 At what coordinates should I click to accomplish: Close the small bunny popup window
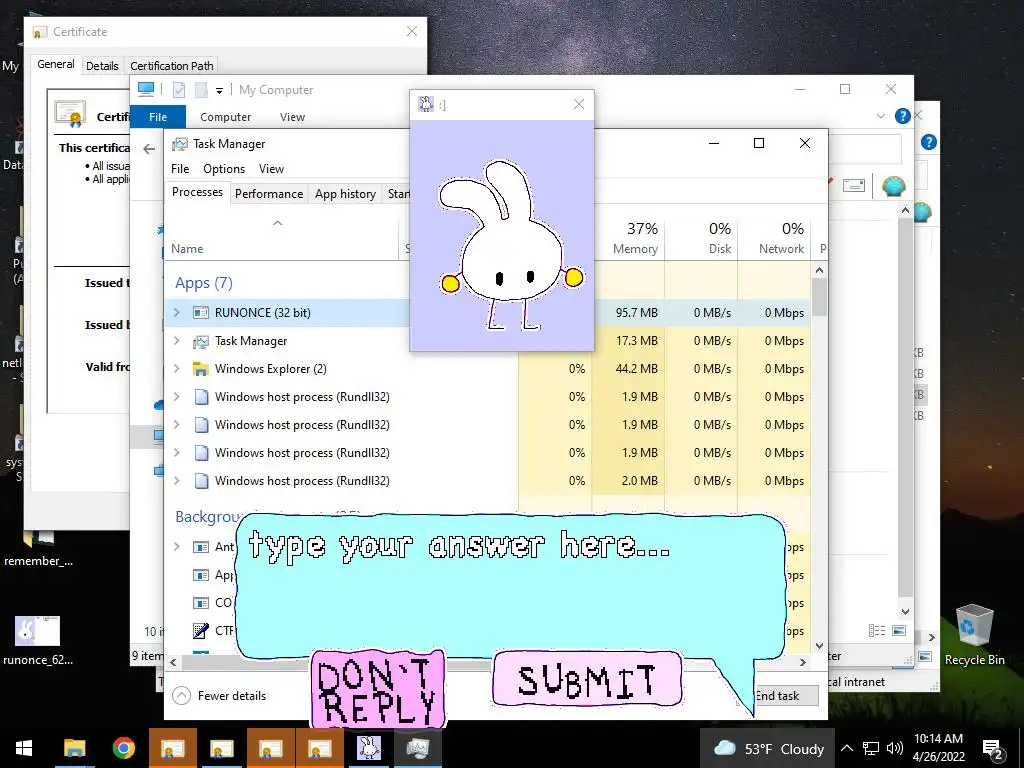tap(579, 104)
